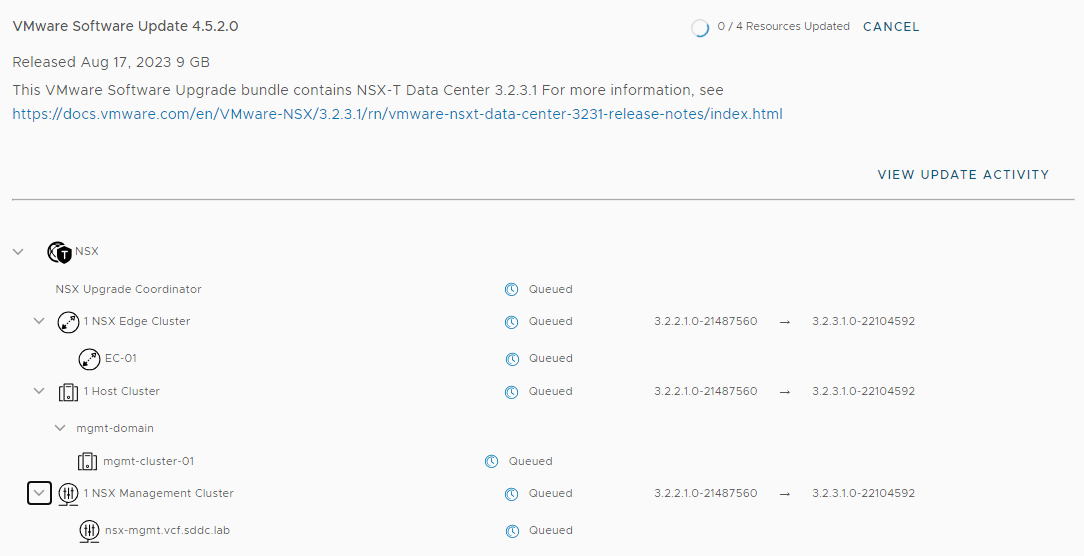Click the NSX Management Cluster icon
1084x556 pixels.
68,494
